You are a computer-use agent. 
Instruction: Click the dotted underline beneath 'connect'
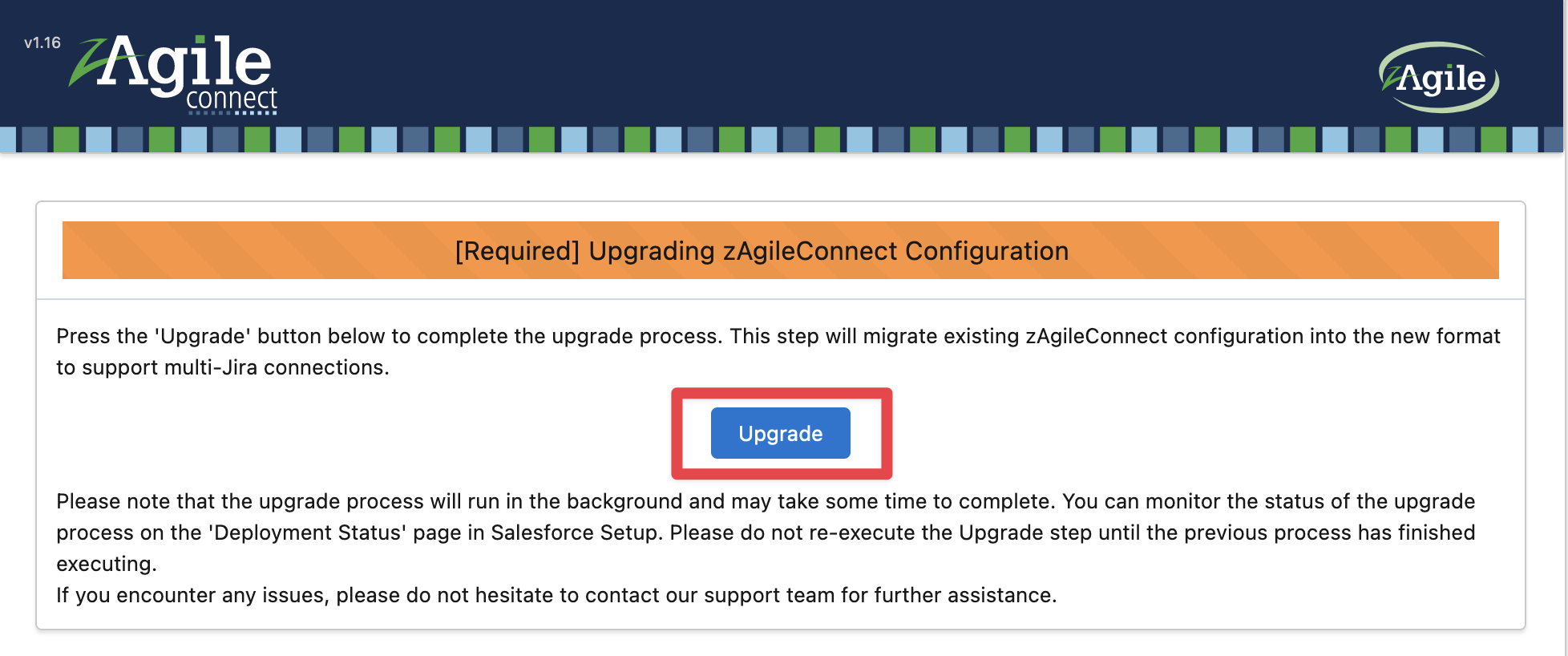(x=232, y=113)
